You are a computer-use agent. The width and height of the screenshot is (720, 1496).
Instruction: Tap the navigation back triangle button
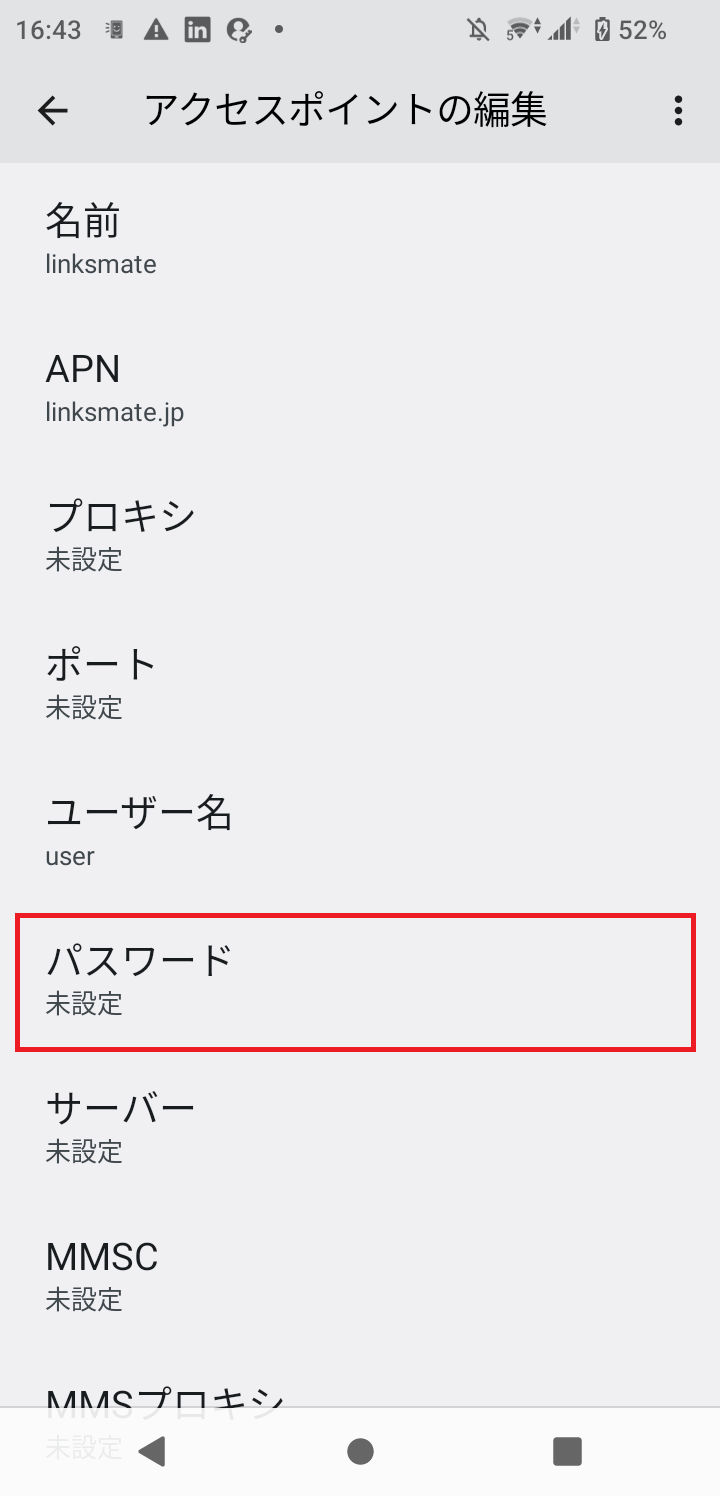pyautogui.click(x=152, y=1451)
